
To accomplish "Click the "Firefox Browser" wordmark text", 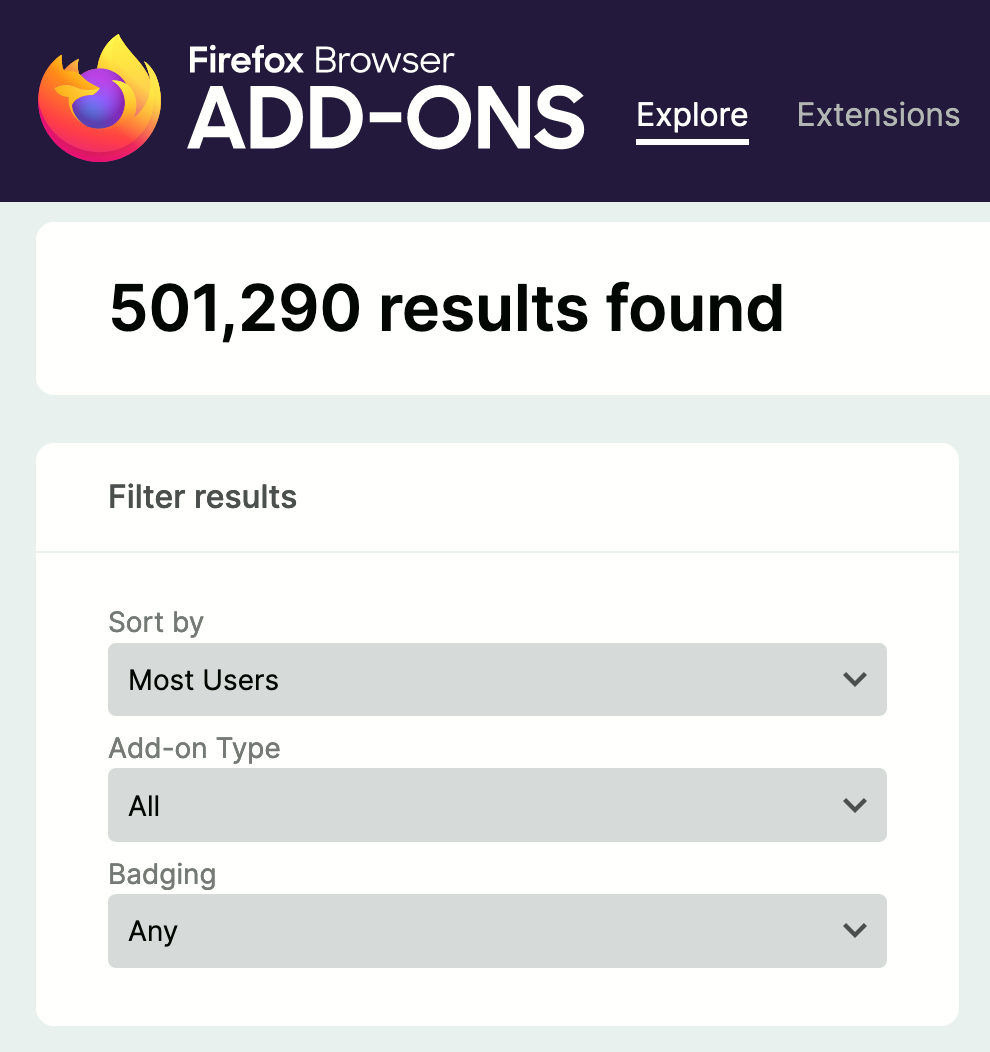I will pyautogui.click(x=321, y=60).
